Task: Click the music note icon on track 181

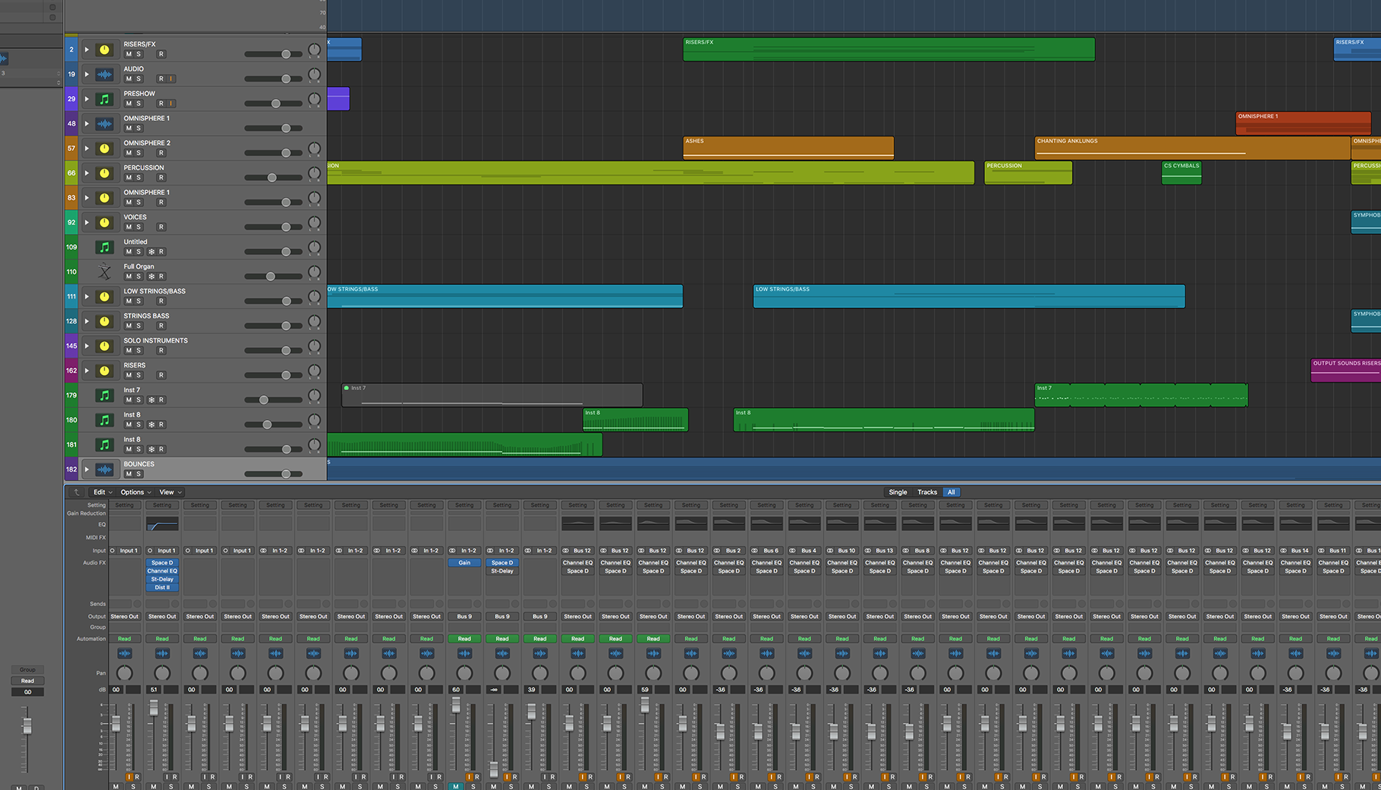Action: click(x=104, y=445)
